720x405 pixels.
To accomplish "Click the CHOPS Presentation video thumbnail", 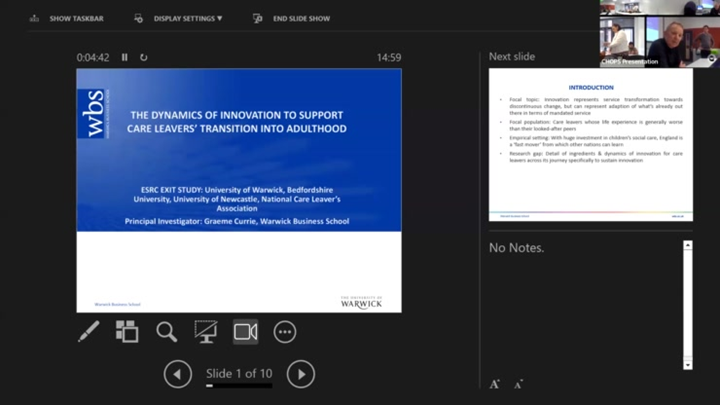I will [x=628, y=35].
